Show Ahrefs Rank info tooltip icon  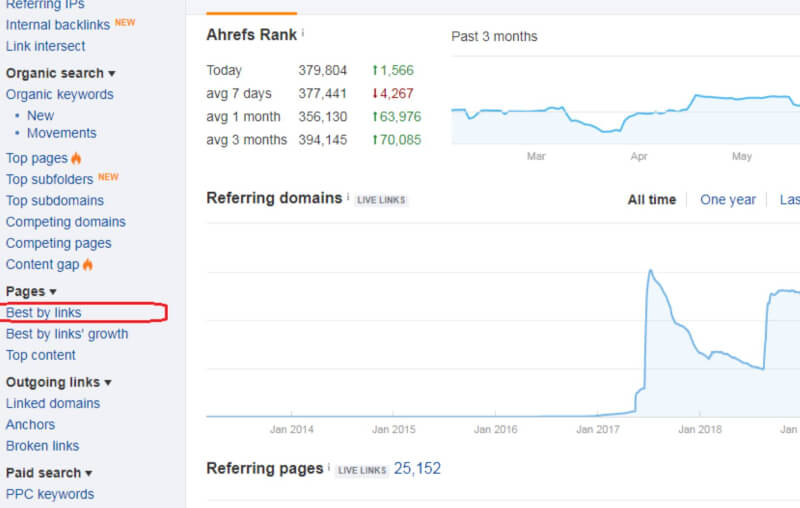click(x=303, y=33)
